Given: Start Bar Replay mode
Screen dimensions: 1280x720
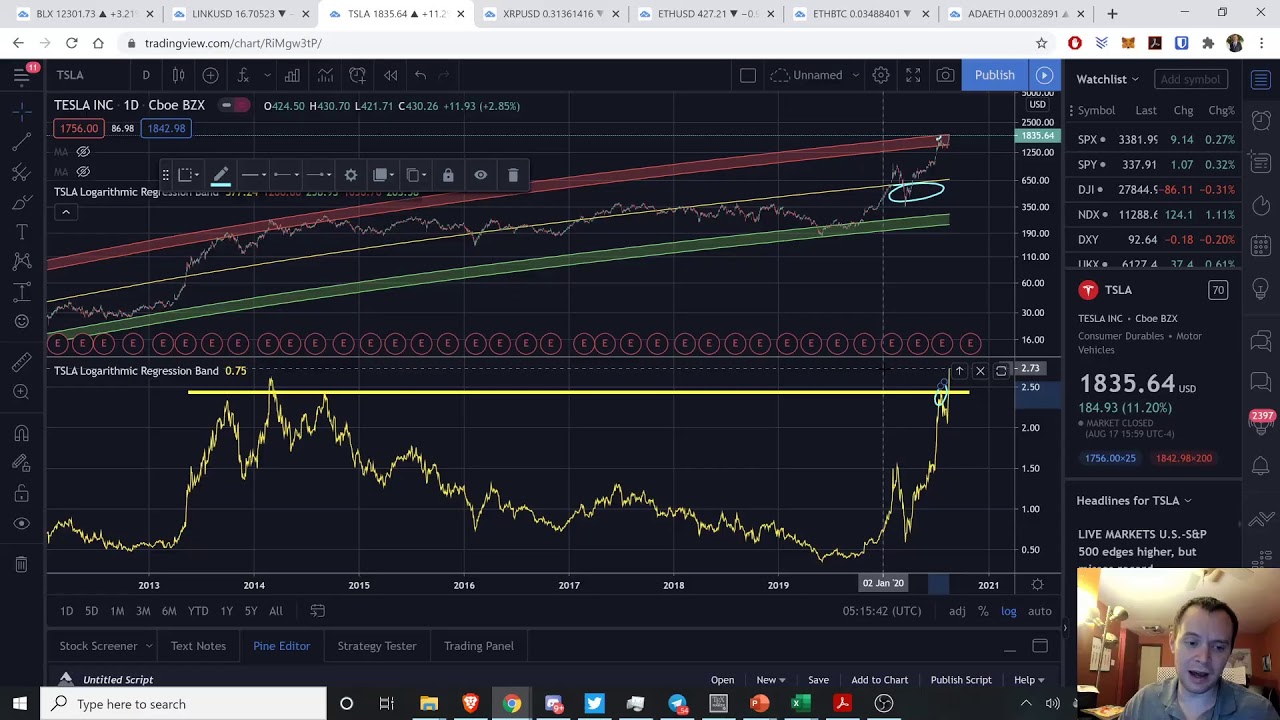Looking at the screenshot, I should [x=391, y=75].
